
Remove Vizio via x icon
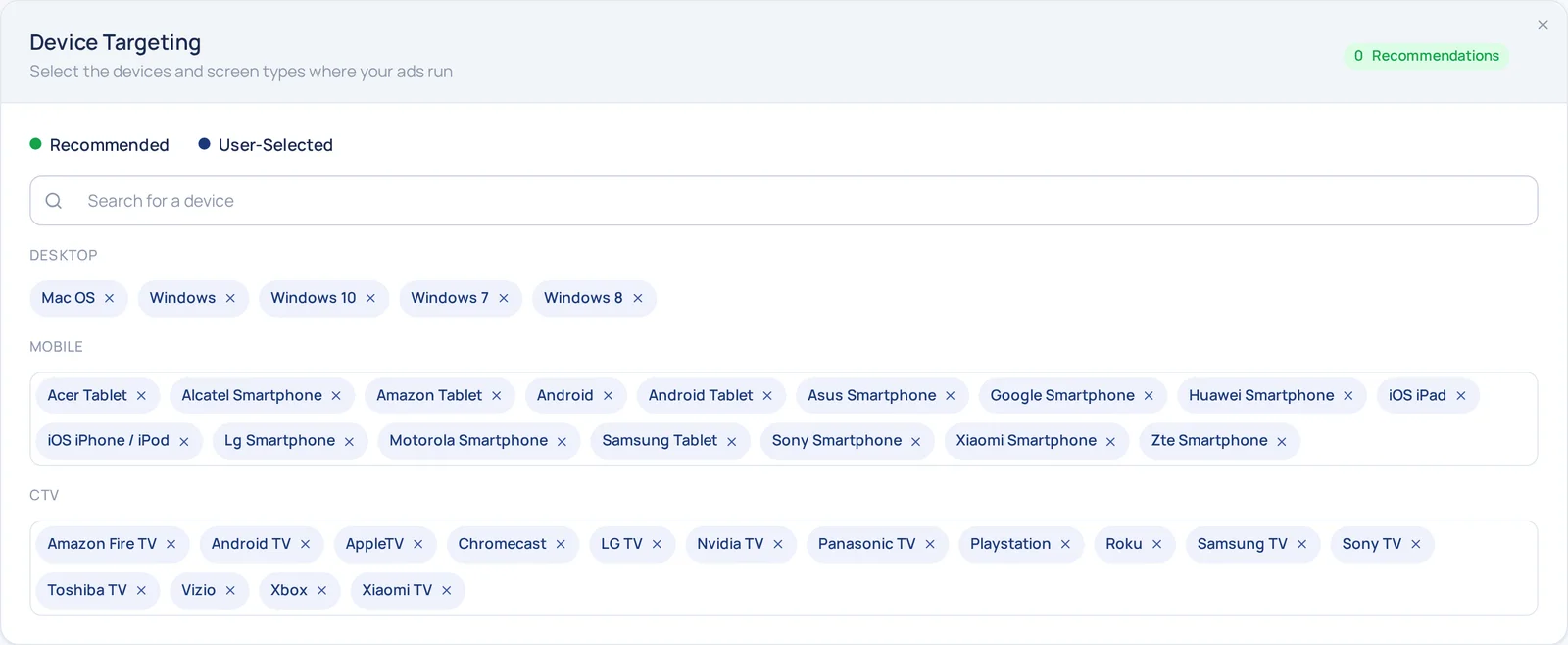pyautogui.click(x=230, y=590)
